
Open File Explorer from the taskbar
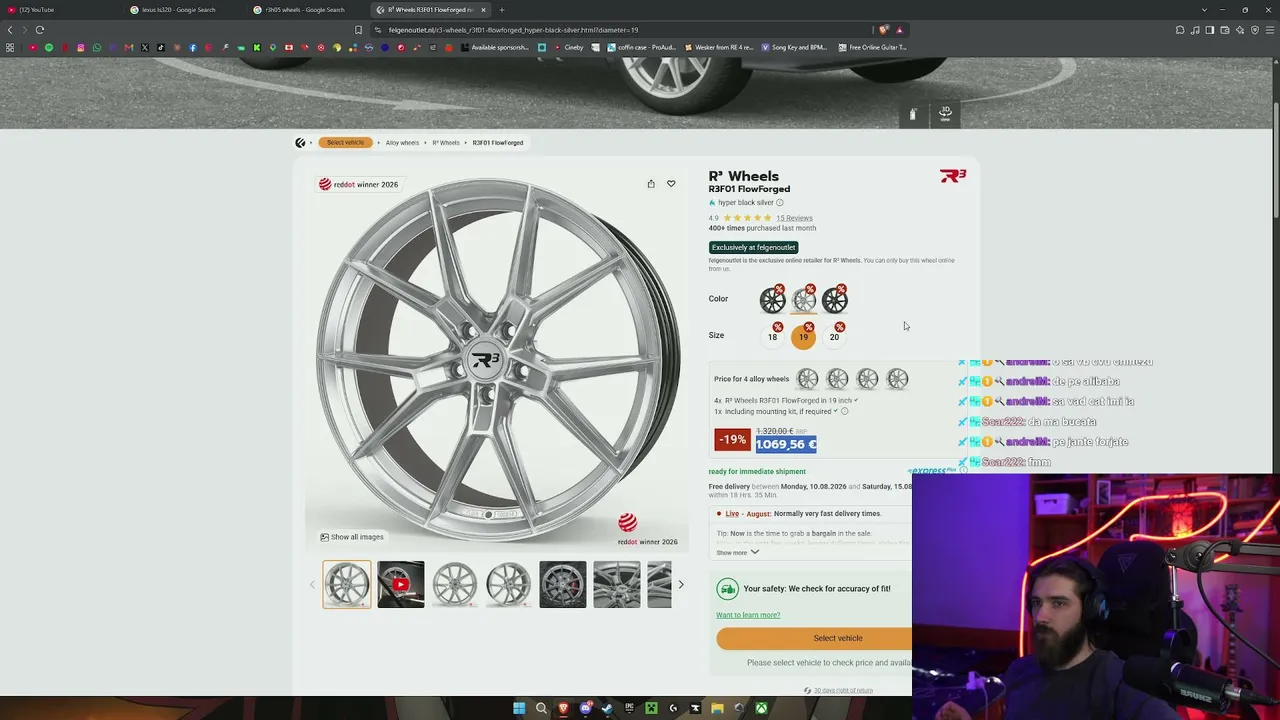[x=717, y=709]
